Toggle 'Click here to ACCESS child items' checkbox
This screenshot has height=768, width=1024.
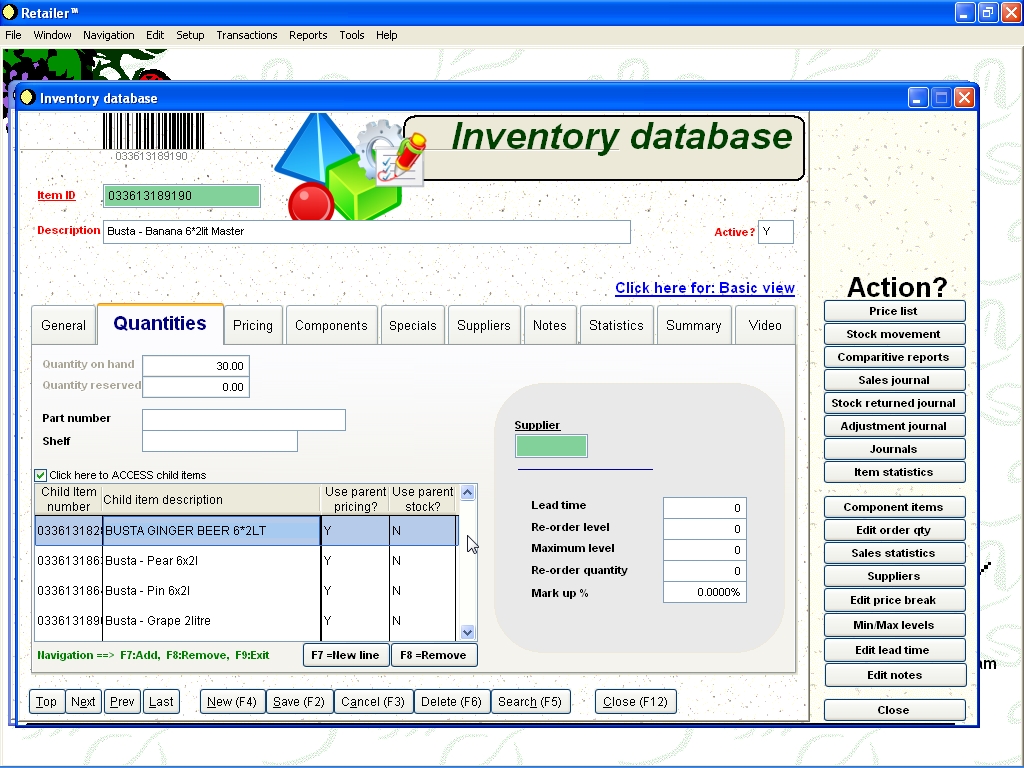pyautogui.click(x=40, y=475)
